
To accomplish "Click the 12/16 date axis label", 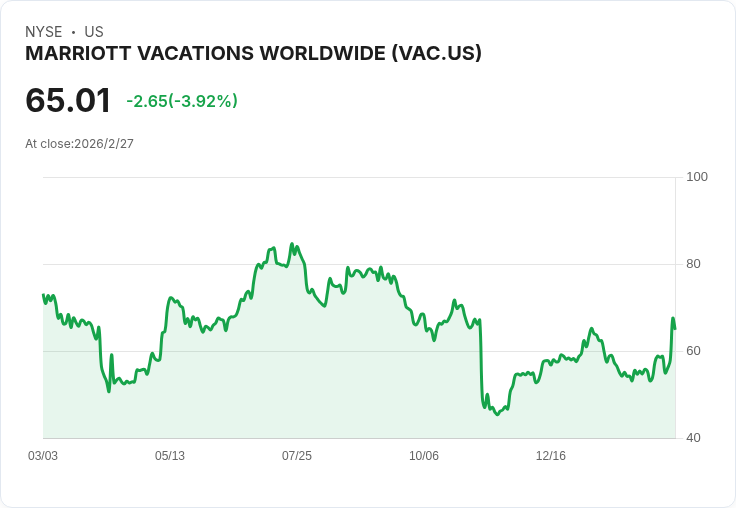I will point(551,456).
